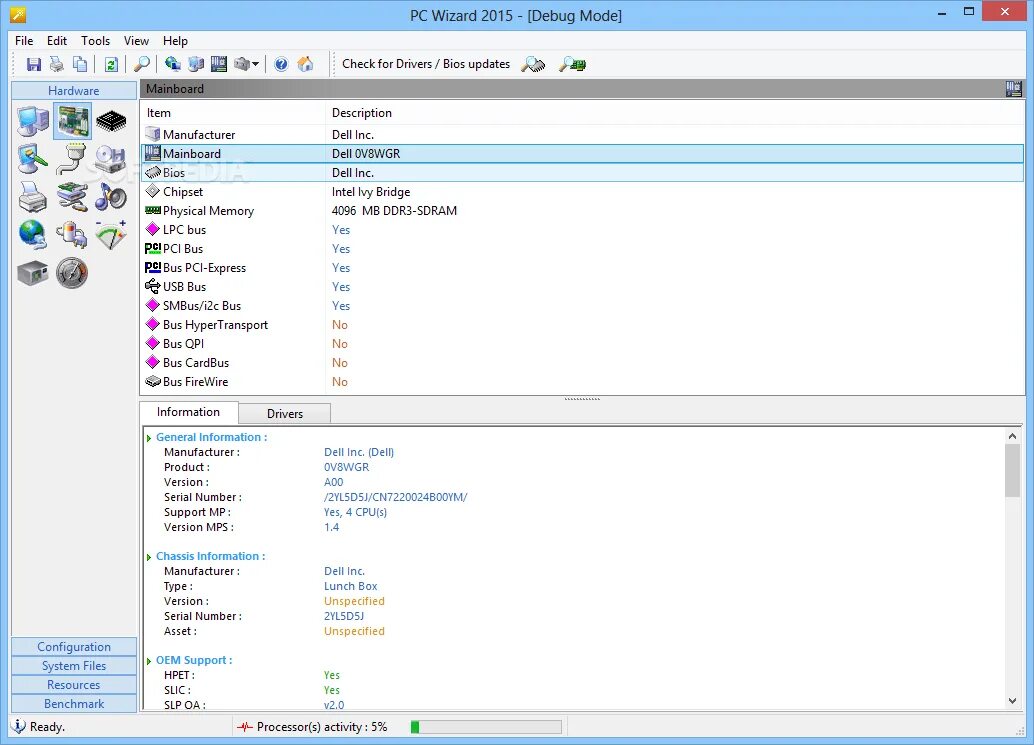Select the Manufacturer row
This screenshot has height=745, width=1034.
tap(583, 134)
